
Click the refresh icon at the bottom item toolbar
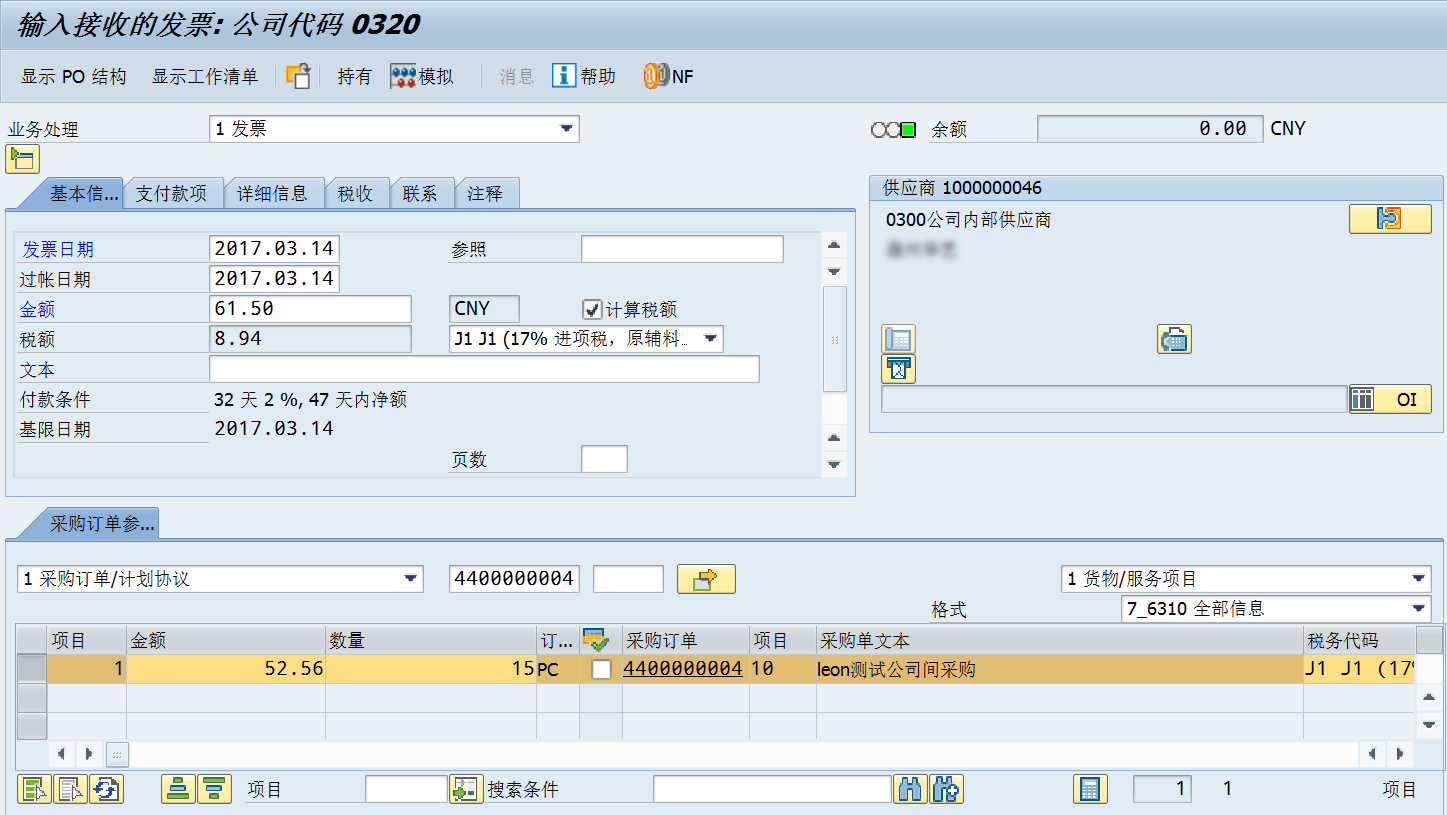(107, 789)
